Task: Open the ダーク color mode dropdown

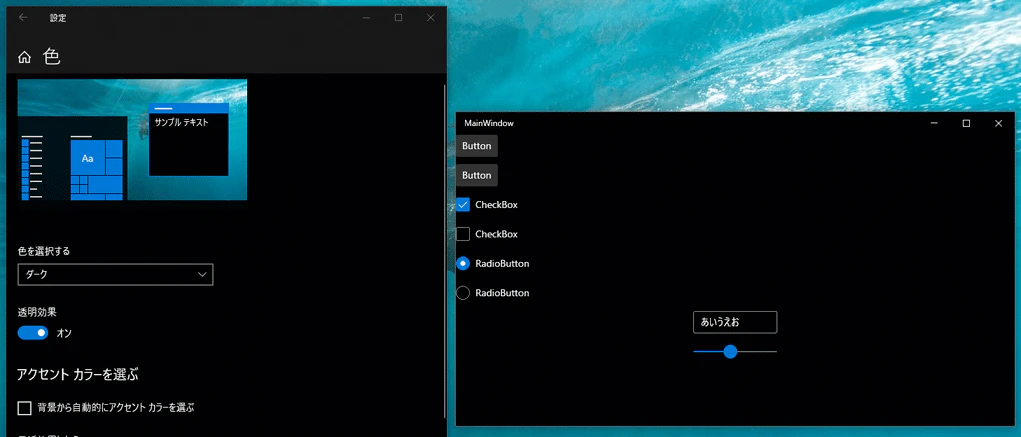Action: 115,275
